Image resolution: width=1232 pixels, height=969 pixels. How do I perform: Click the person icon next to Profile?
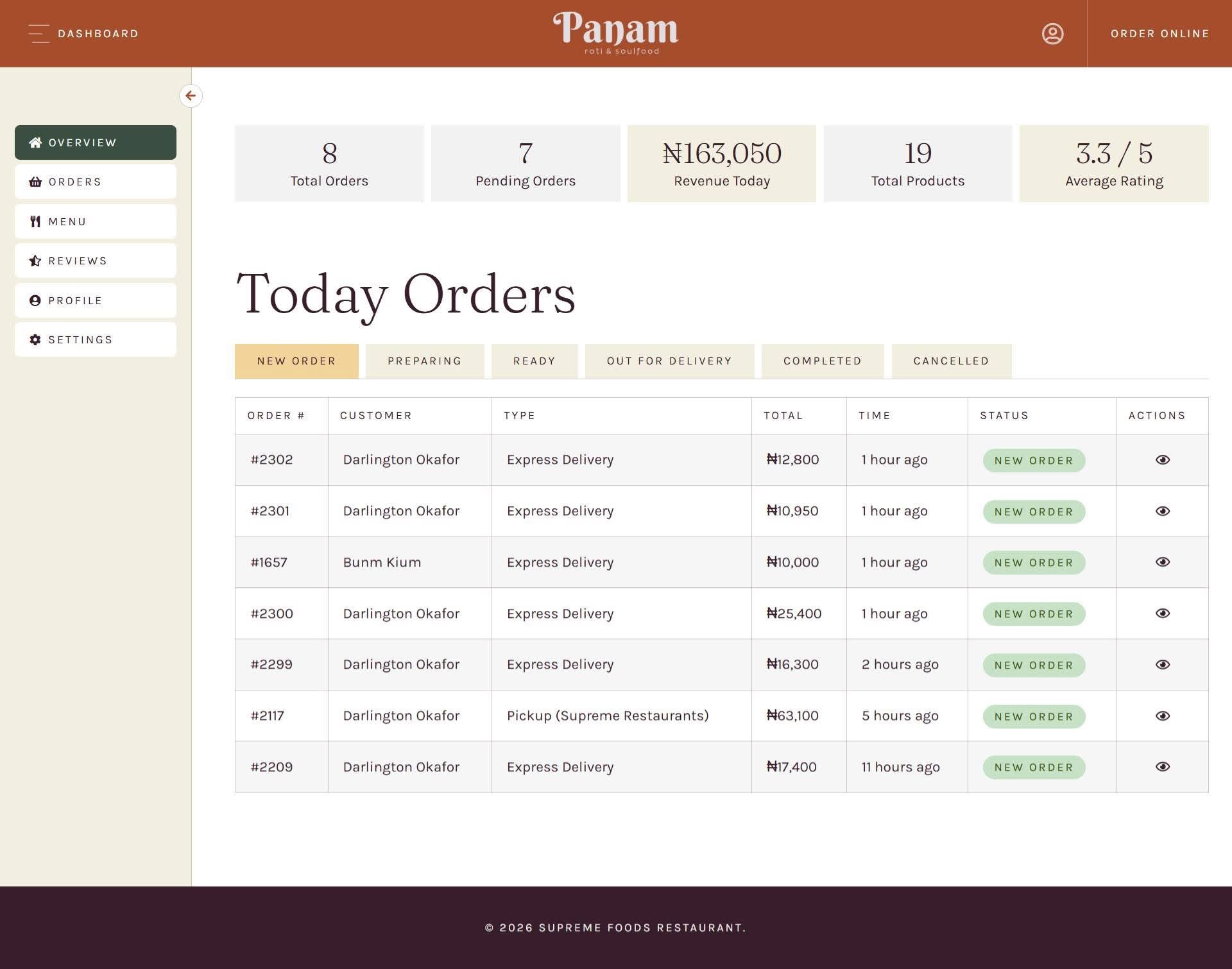click(x=35, y=300)
